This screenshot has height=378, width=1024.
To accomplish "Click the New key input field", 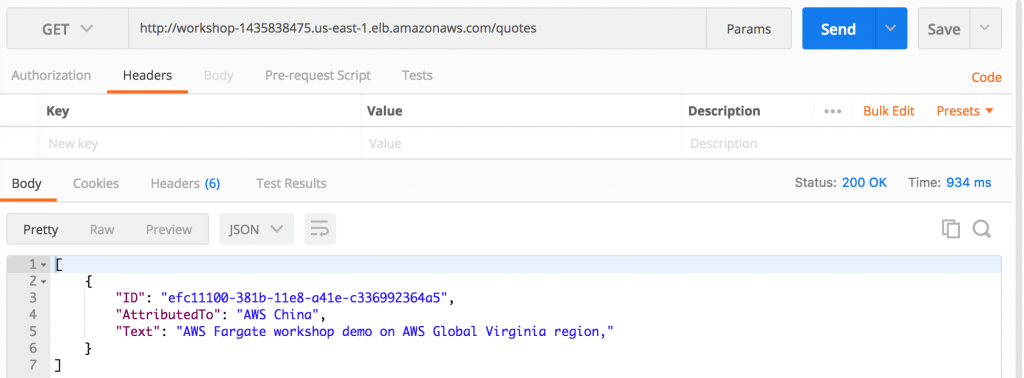I will coord(200,144).
